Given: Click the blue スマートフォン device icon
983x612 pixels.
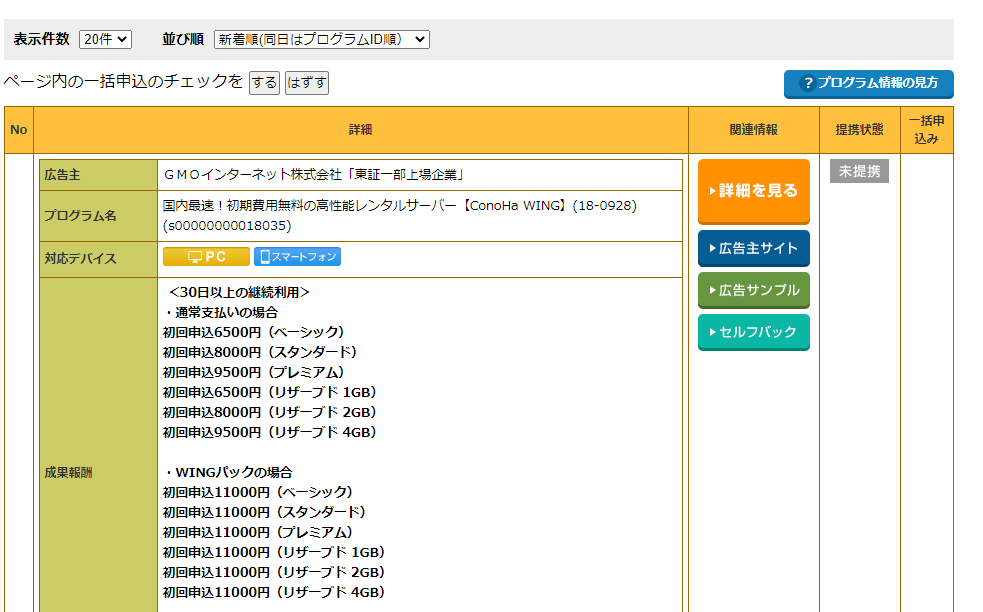Looking at the screenshot, I should coord(297,257).
